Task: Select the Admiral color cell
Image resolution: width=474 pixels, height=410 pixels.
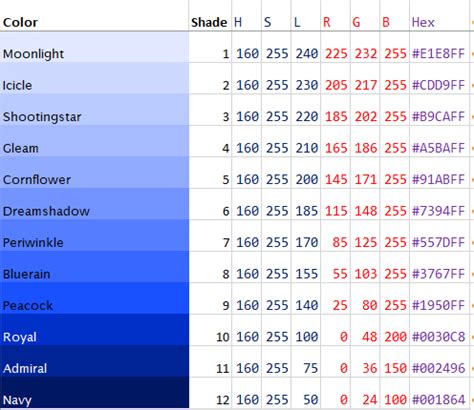Action: pos(94,361)
